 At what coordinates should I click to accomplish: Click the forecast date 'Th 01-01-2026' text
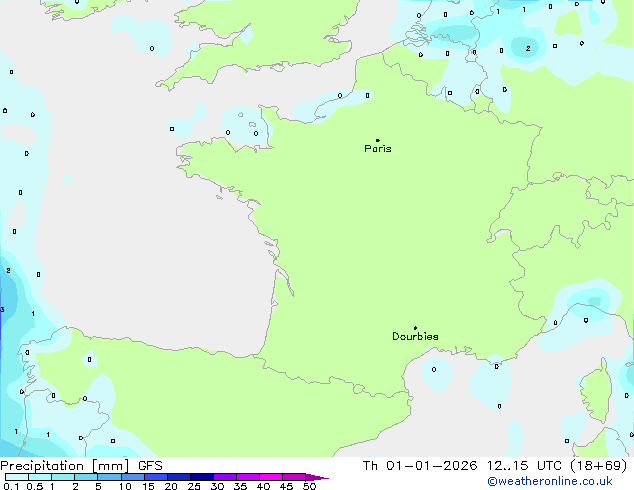(420, 466)
